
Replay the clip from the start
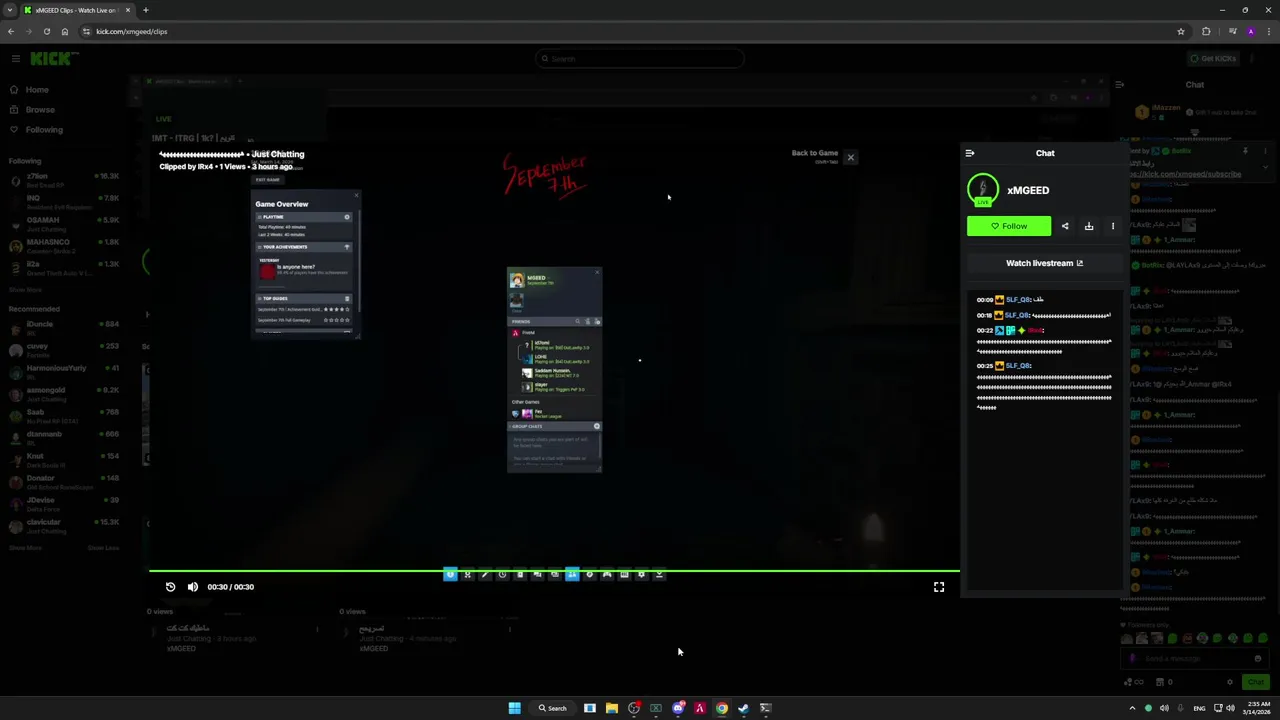coord(170,587)
